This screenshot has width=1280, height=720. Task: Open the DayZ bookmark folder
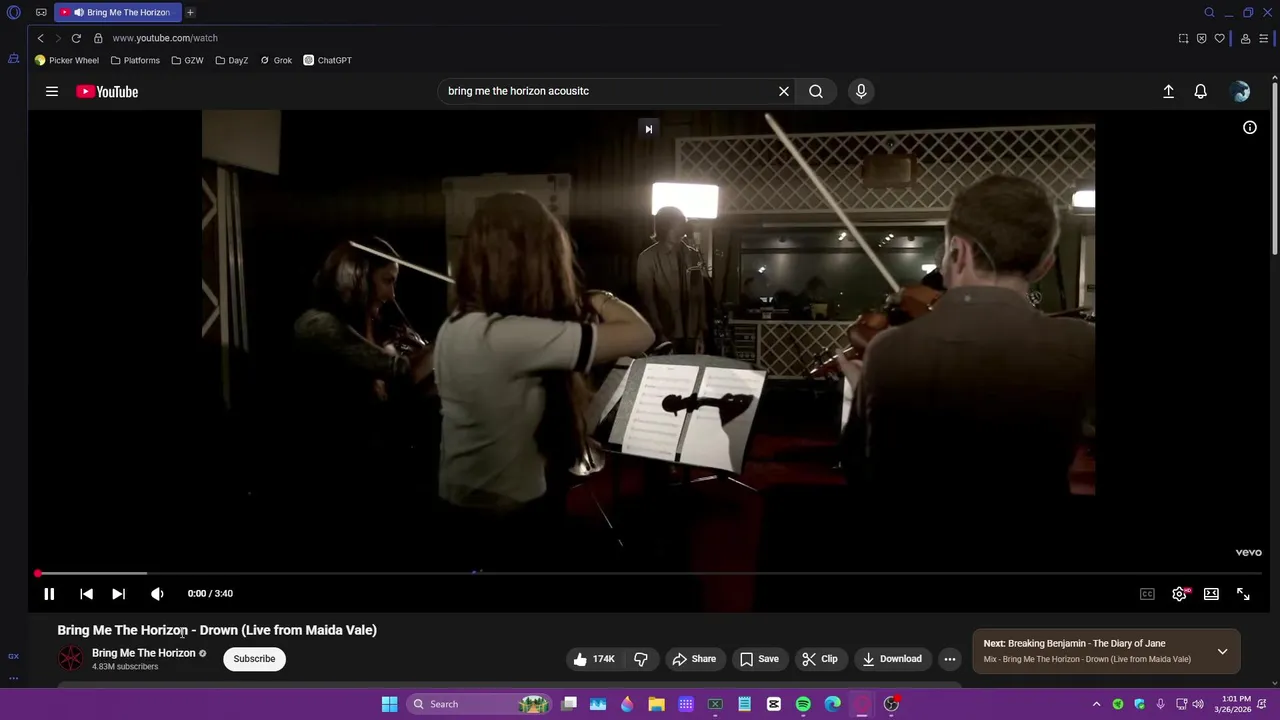click(x=232, y=60)
